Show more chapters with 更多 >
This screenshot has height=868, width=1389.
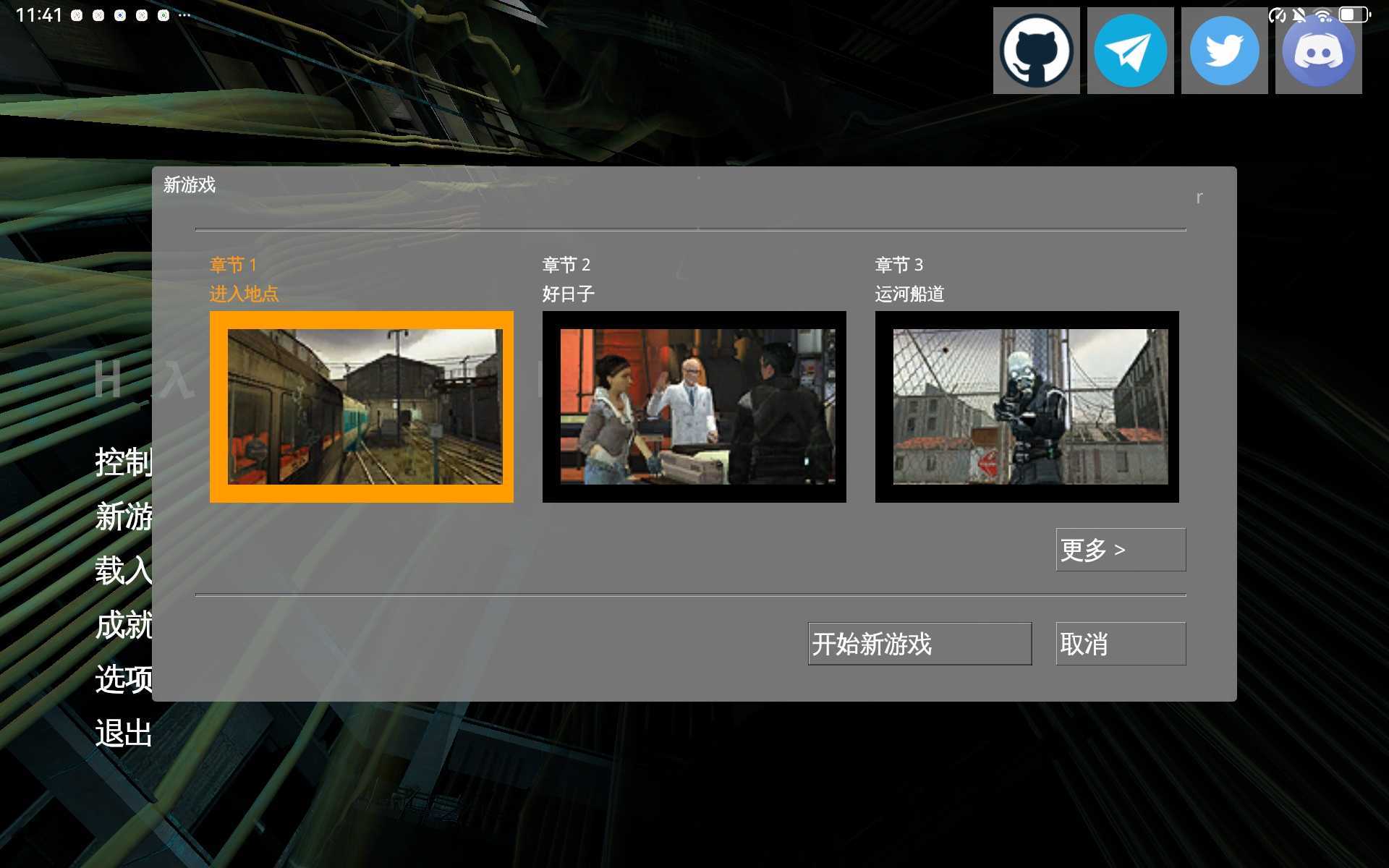[x=1121, y=550]
